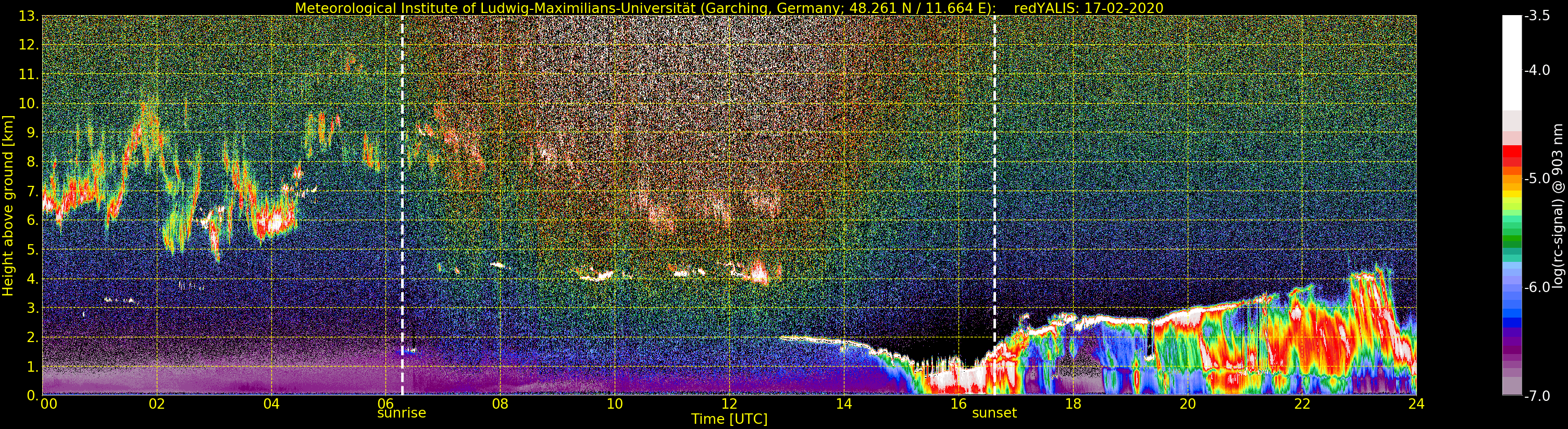Click the 4. height tick label
Image resolution: width=1568 pixels, height=429 pixels.
tap(33, 279)
